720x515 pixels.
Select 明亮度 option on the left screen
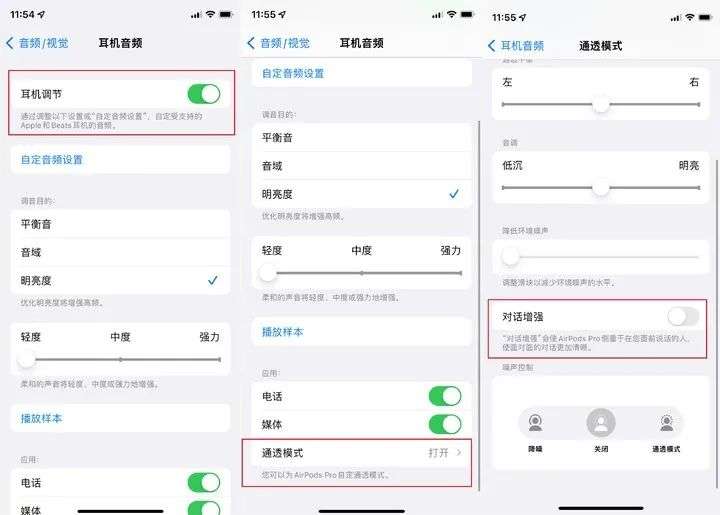(120, 280)
